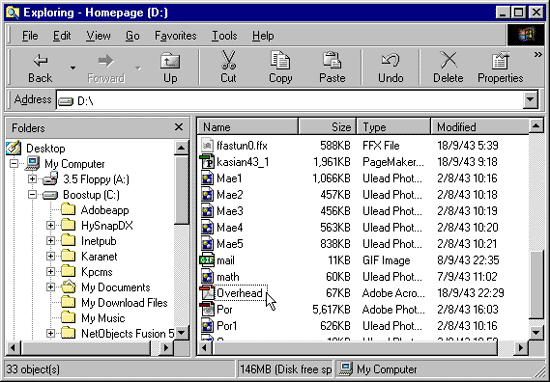
Task: Click the 588KB size of ffastun0.ffx
Action: tap(335, 145)
